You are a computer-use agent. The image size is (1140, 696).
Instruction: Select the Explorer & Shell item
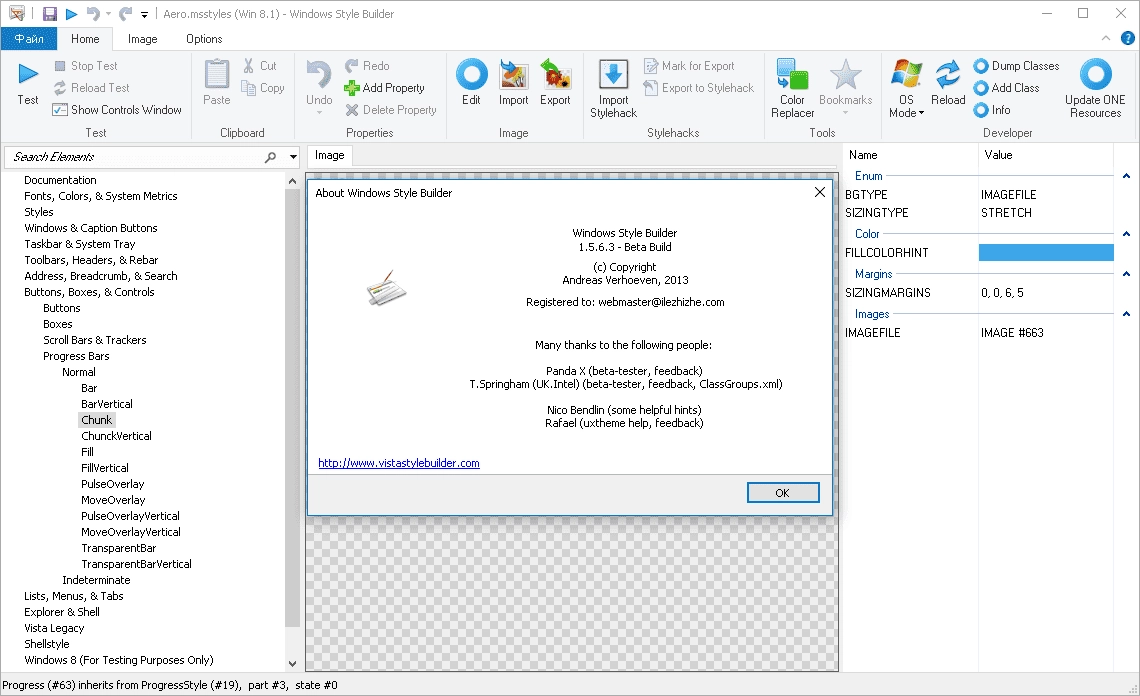62,612
